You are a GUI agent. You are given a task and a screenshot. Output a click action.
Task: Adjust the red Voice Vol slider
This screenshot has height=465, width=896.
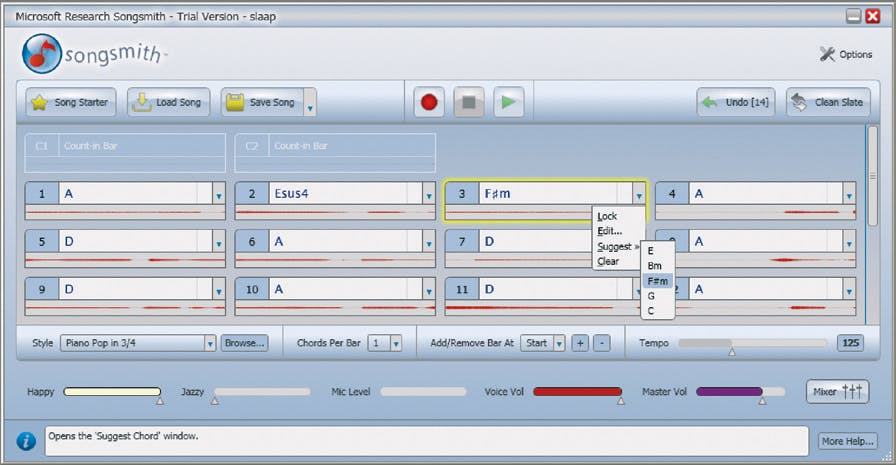click(x=578, y=392)
